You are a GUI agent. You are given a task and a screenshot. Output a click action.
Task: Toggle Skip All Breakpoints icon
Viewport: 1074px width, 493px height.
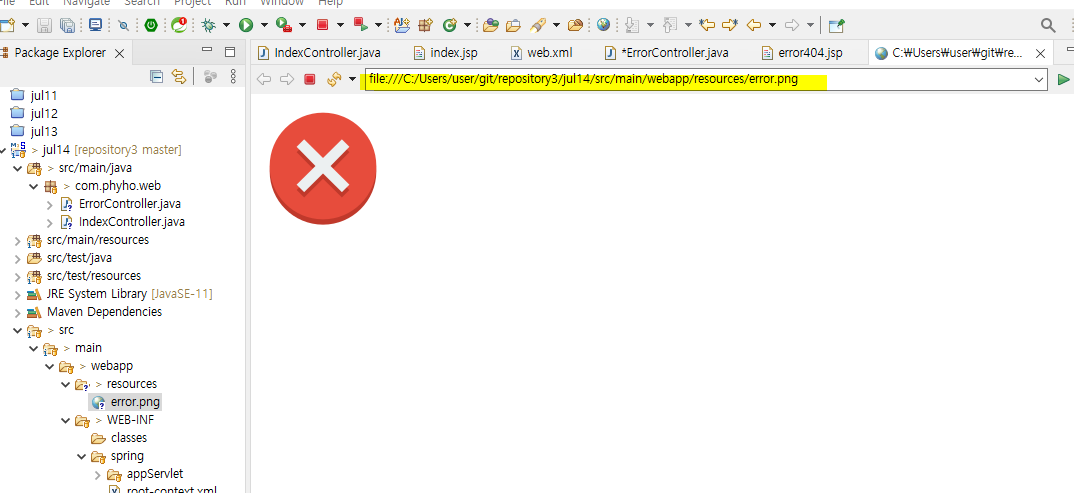[123, 25]
